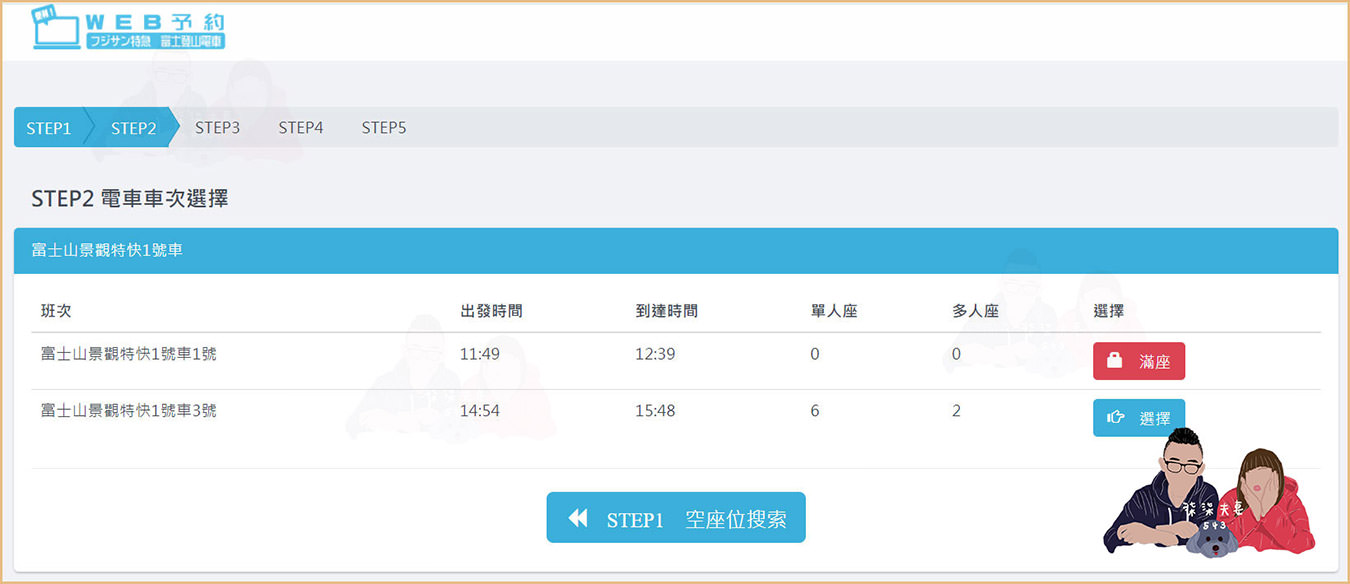Screen dimensions: 1350x584
Task: Click the 出發時間 column header
Action: pyautogui.click(x=491, y=311)
